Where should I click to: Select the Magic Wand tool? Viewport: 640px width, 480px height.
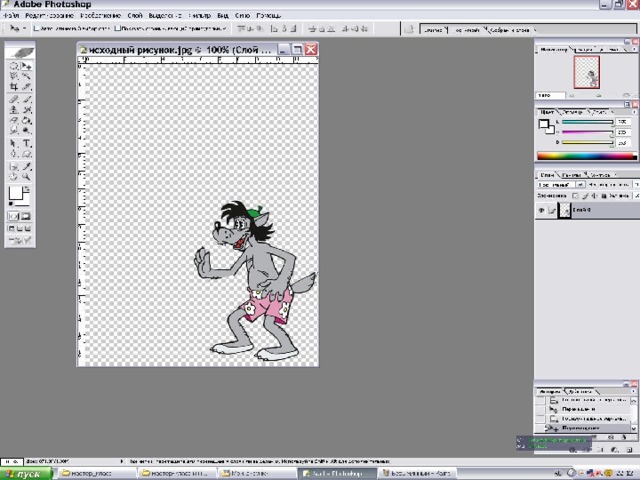coord(27,76)
